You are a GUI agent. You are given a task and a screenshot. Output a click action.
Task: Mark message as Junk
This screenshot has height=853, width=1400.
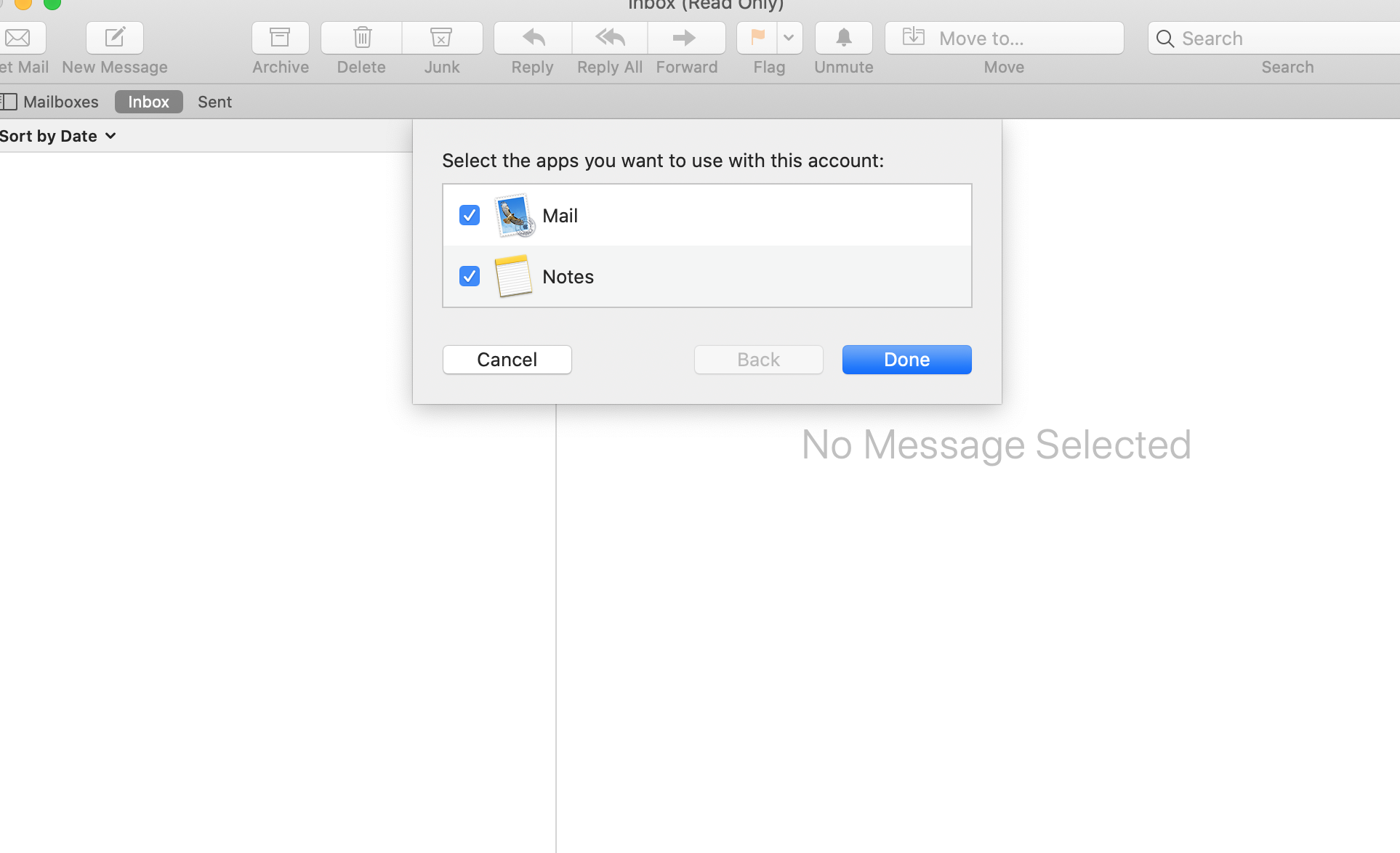[441, 38]
